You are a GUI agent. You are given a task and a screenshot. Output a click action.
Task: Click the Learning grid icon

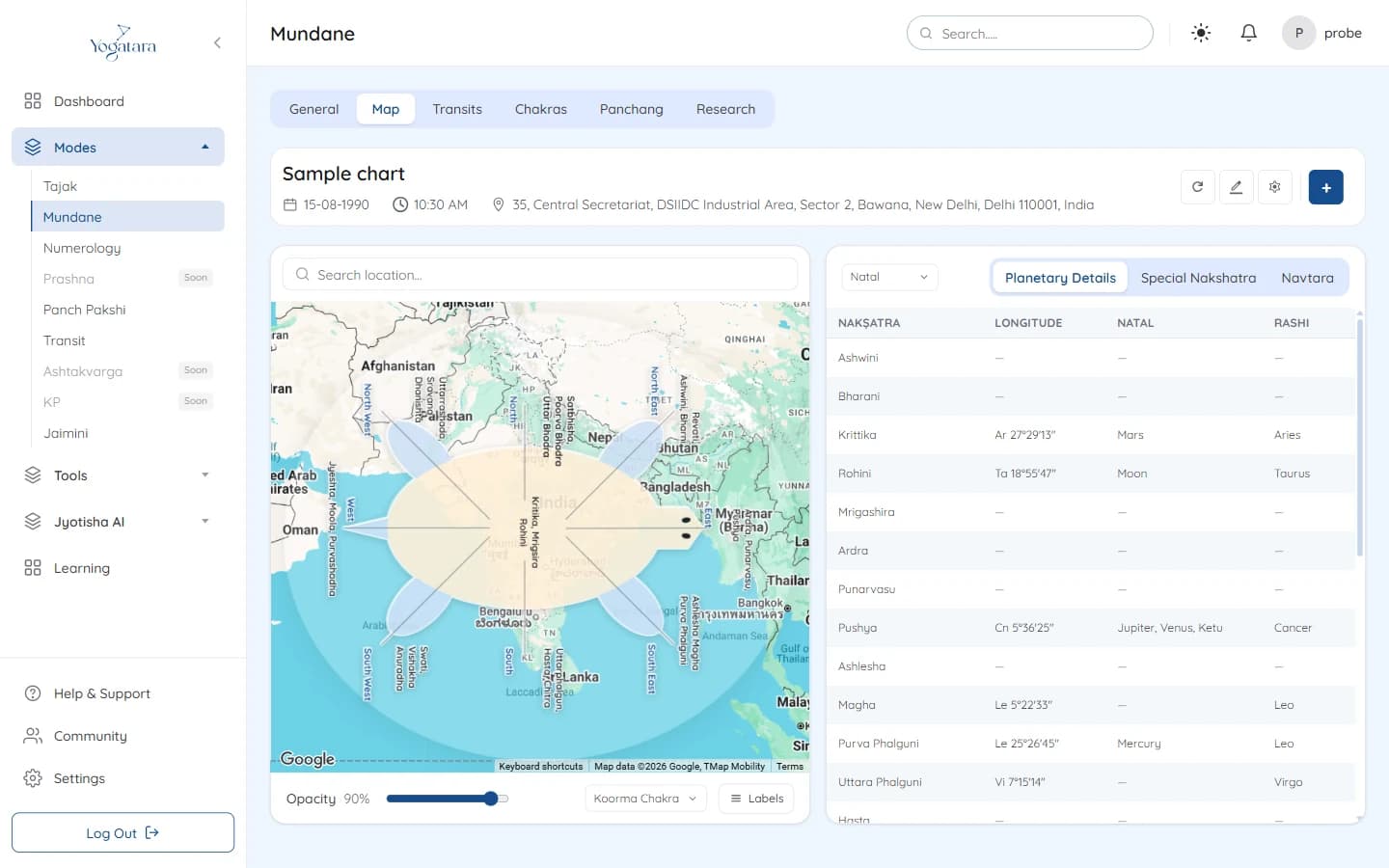coord(33,568)
